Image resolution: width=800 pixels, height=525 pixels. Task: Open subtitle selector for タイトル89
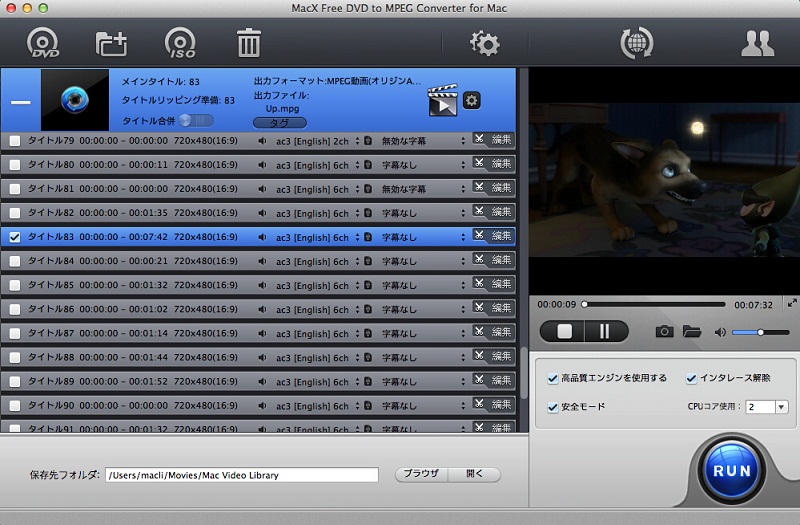463,382
